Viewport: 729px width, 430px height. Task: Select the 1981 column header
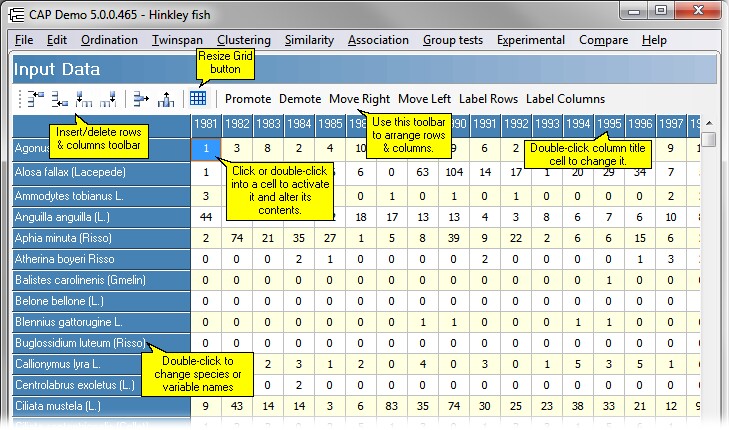[206, 124]
